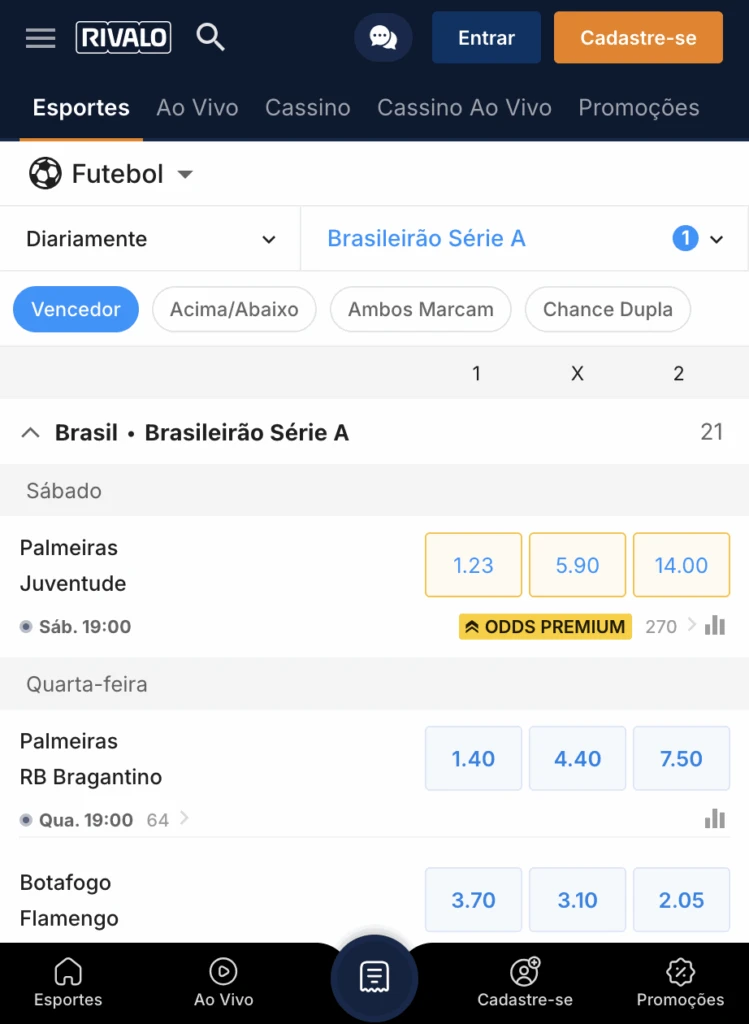The image size is (749, 1024).
Task: Pick Palmeiras win odds 1.23
Action: [x=473, y=565]
